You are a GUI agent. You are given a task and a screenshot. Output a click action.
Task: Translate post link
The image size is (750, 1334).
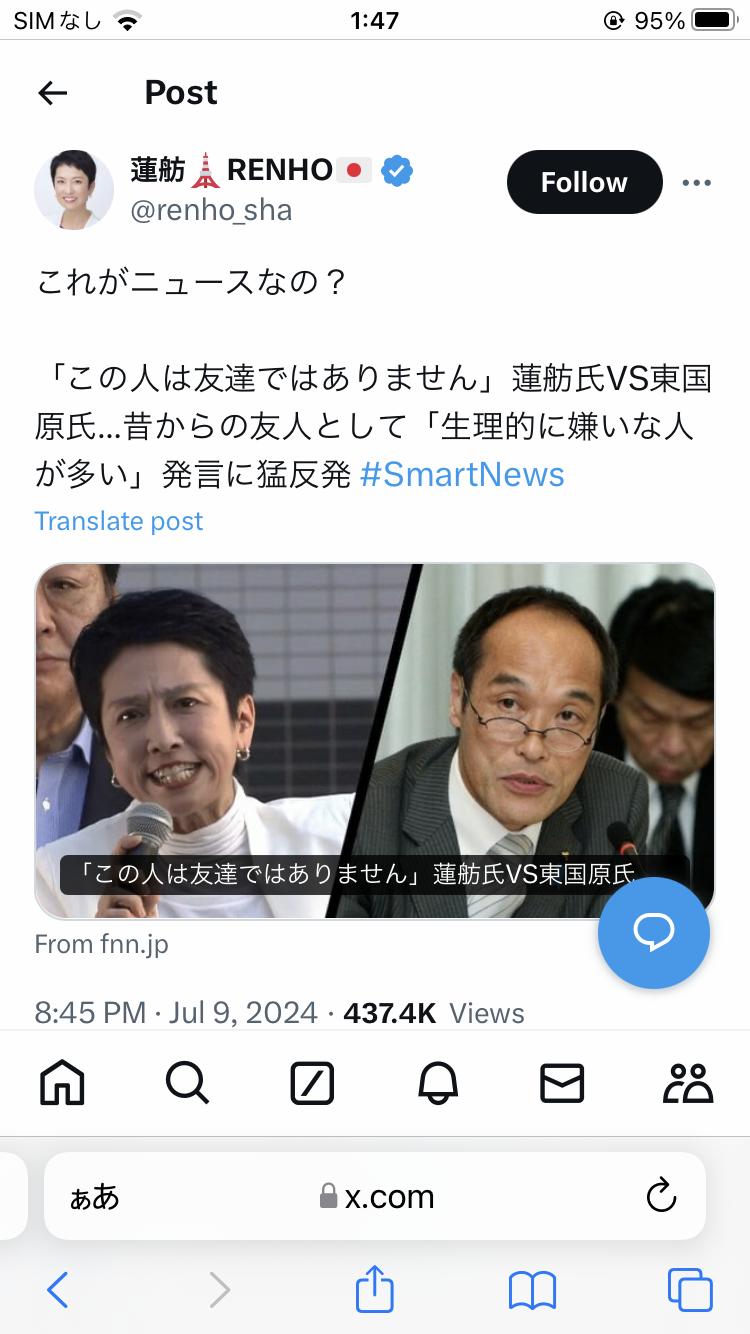(x=119, y=521)
